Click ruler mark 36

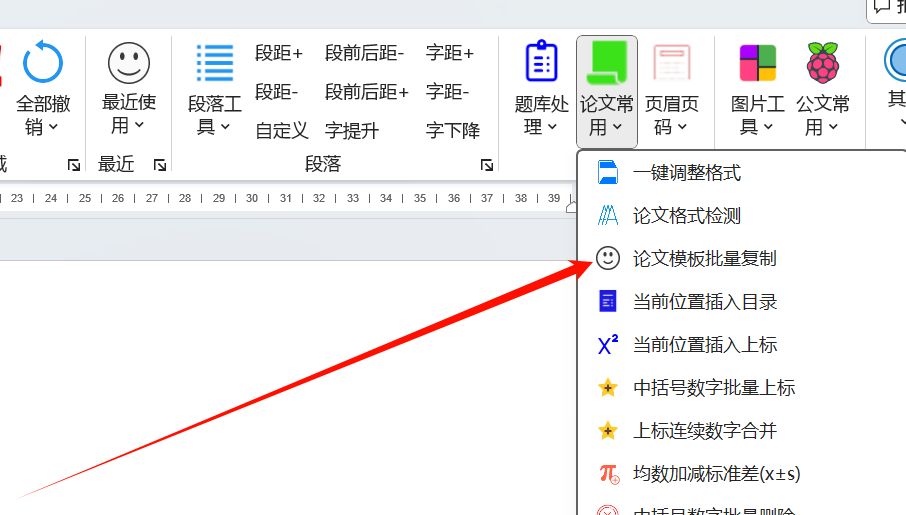pyautogui.click(x=454, y=198)
